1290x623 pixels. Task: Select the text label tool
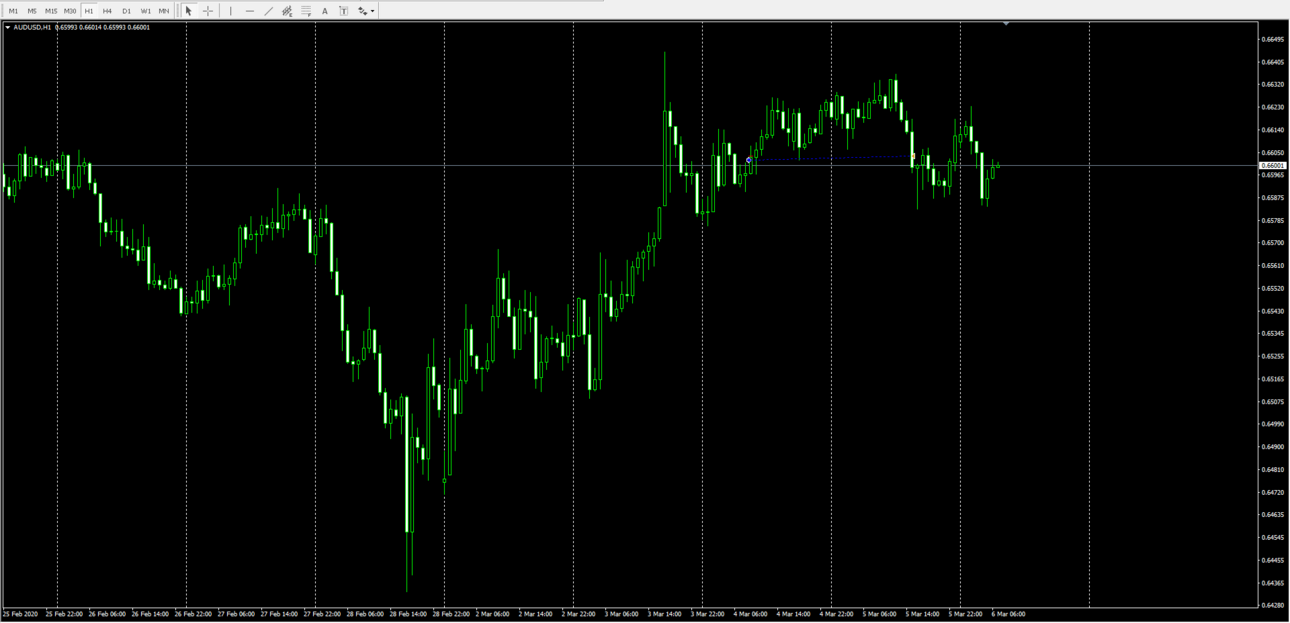pyautogui.click(x=344, y=11)
